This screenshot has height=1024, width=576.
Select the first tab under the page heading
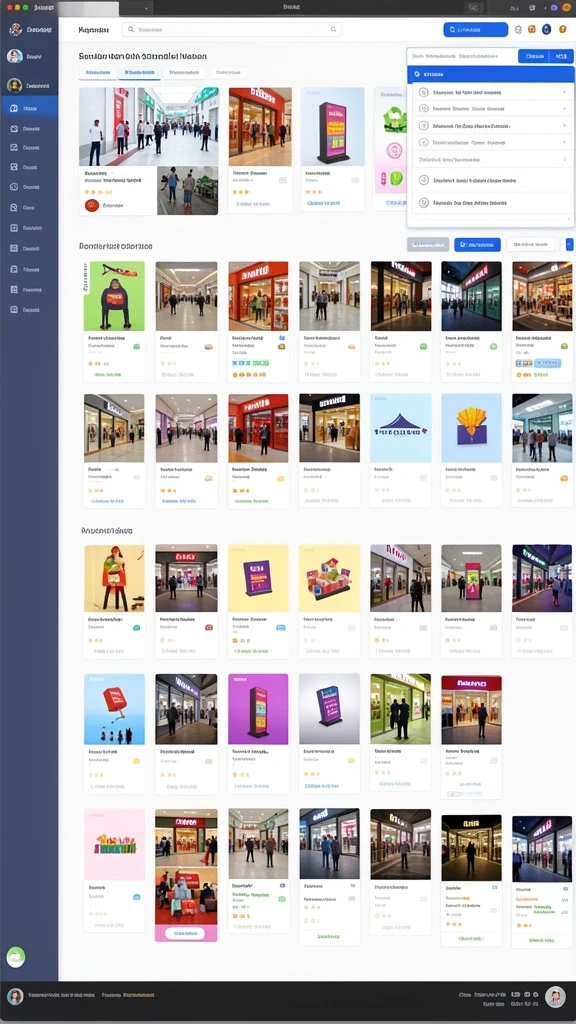[98, 72]
